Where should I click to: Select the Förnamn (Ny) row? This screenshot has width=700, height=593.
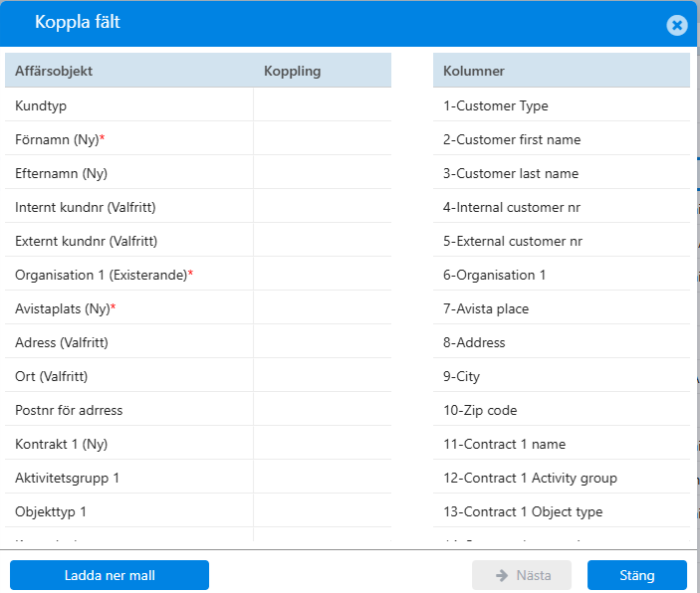point(198,139)
